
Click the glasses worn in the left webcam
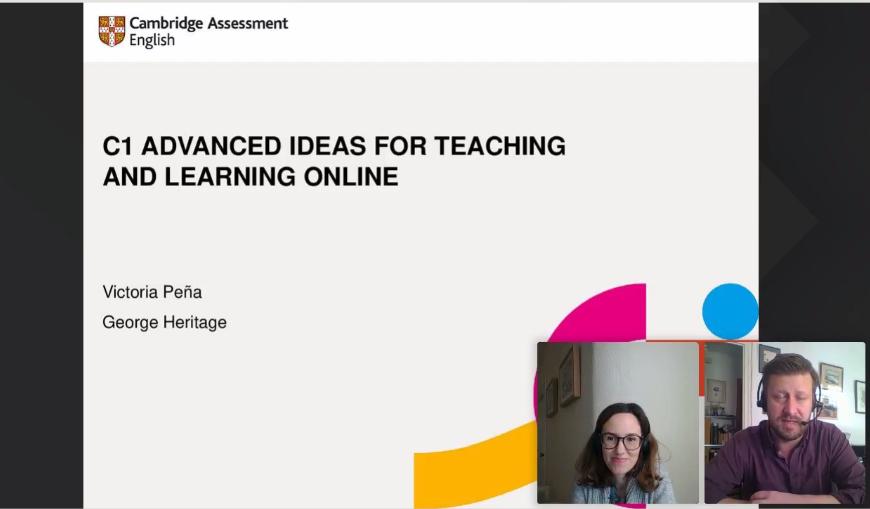tap(621, 440)
